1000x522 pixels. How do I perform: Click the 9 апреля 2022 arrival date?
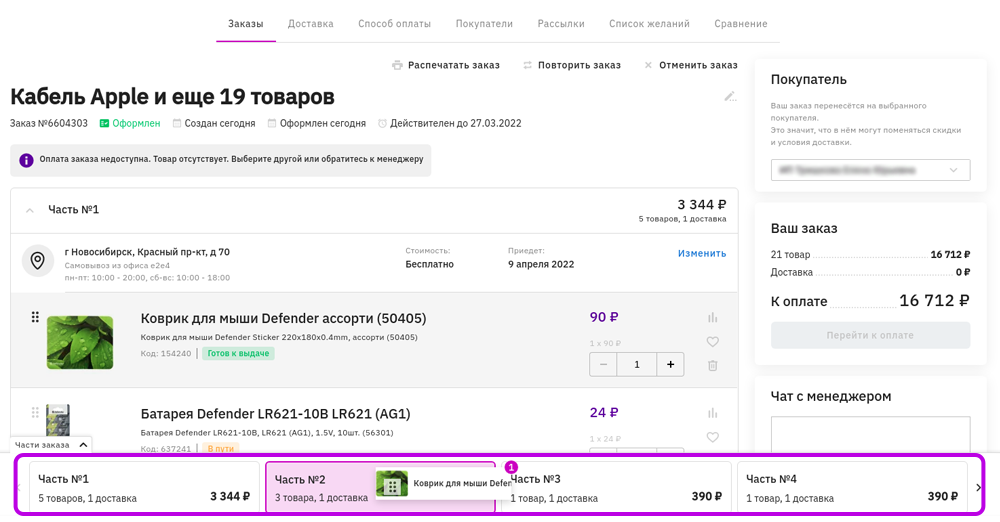coord(541,264)
